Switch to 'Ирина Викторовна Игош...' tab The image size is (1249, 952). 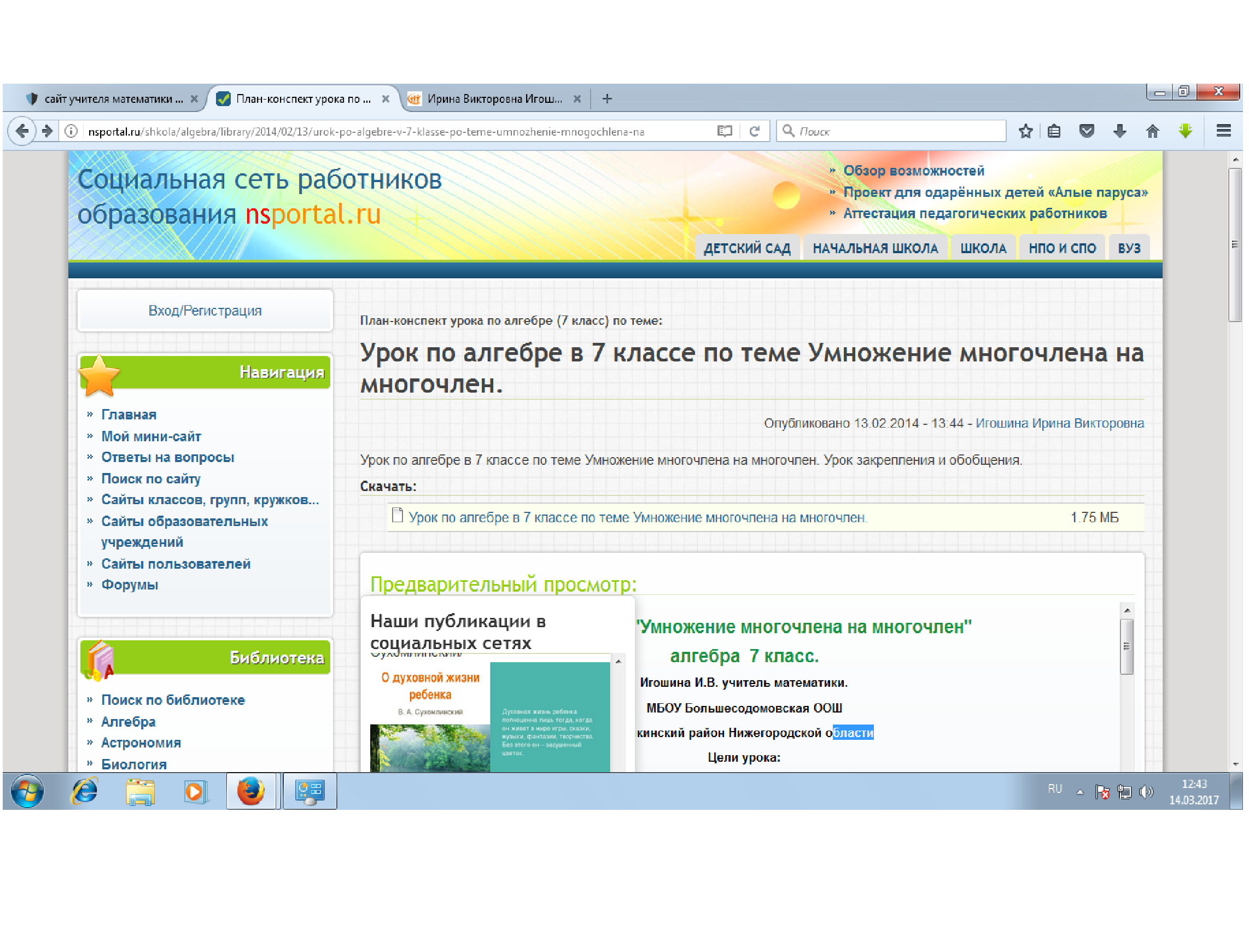(x=495, y=98)
